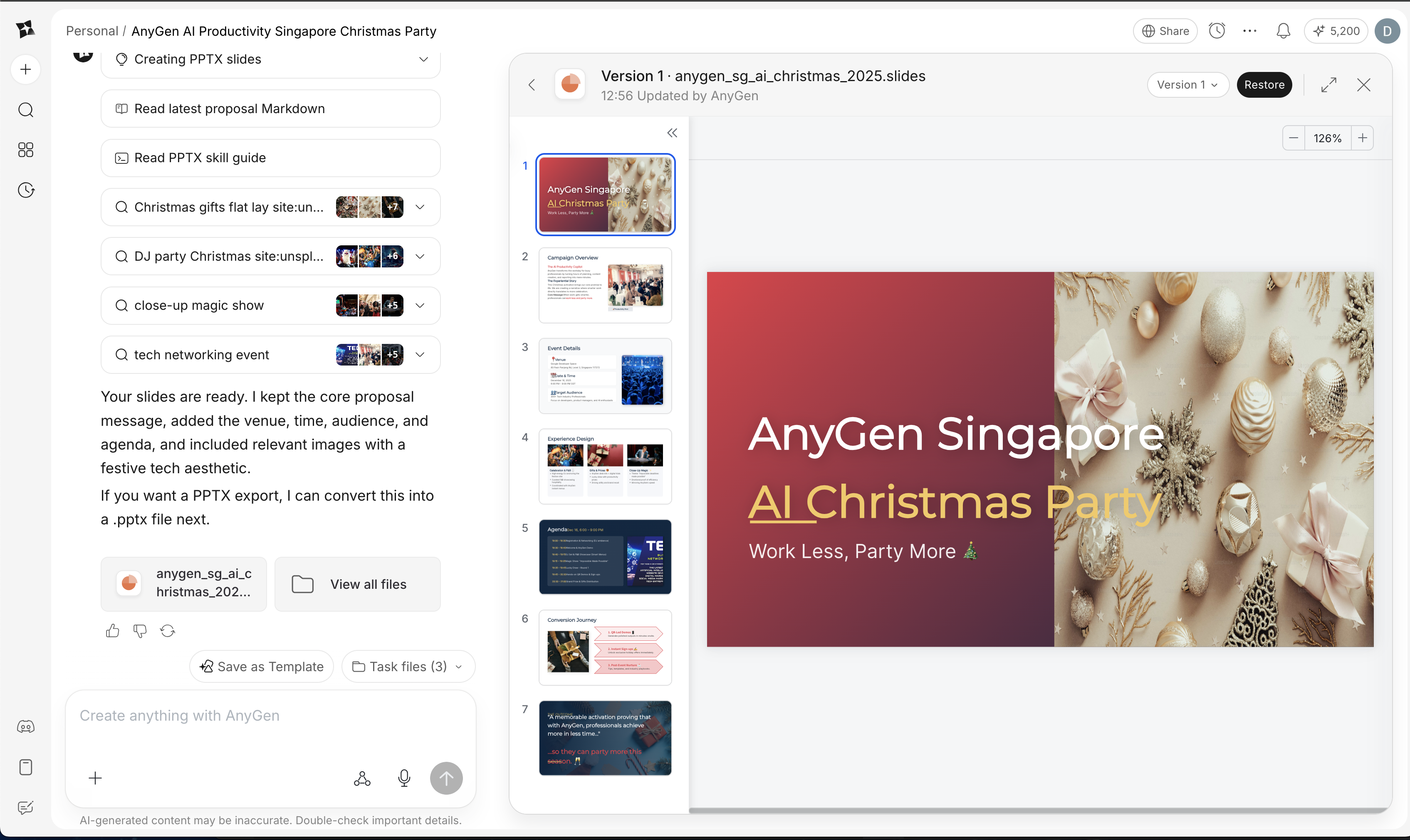Start a new task with the plus icon

point(25,69)
